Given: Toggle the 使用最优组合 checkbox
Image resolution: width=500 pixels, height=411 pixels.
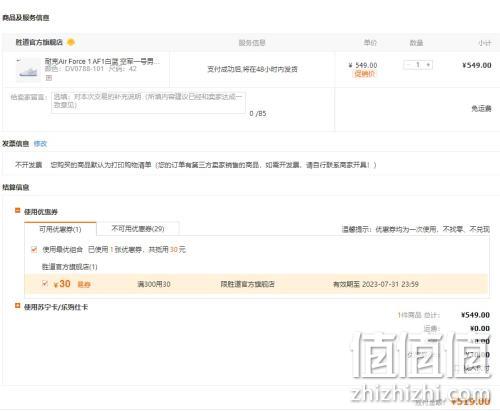Looking at the screenshot, I should click(34, 249).
